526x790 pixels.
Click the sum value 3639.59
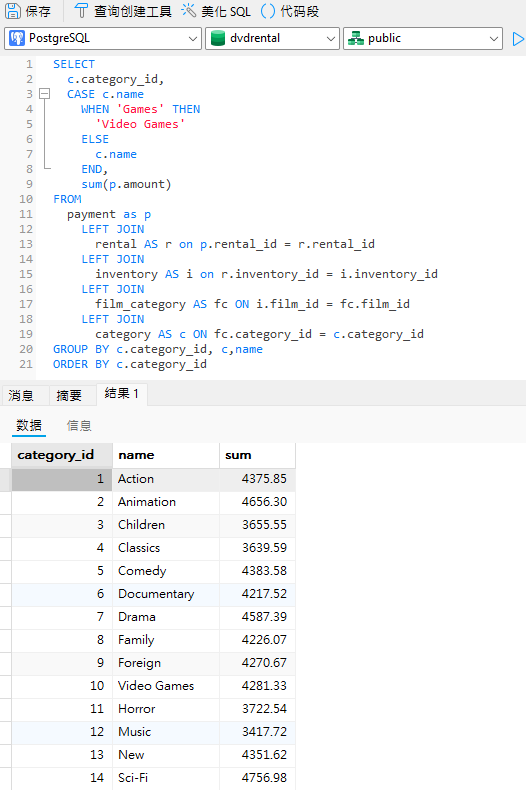coord(257,548)
